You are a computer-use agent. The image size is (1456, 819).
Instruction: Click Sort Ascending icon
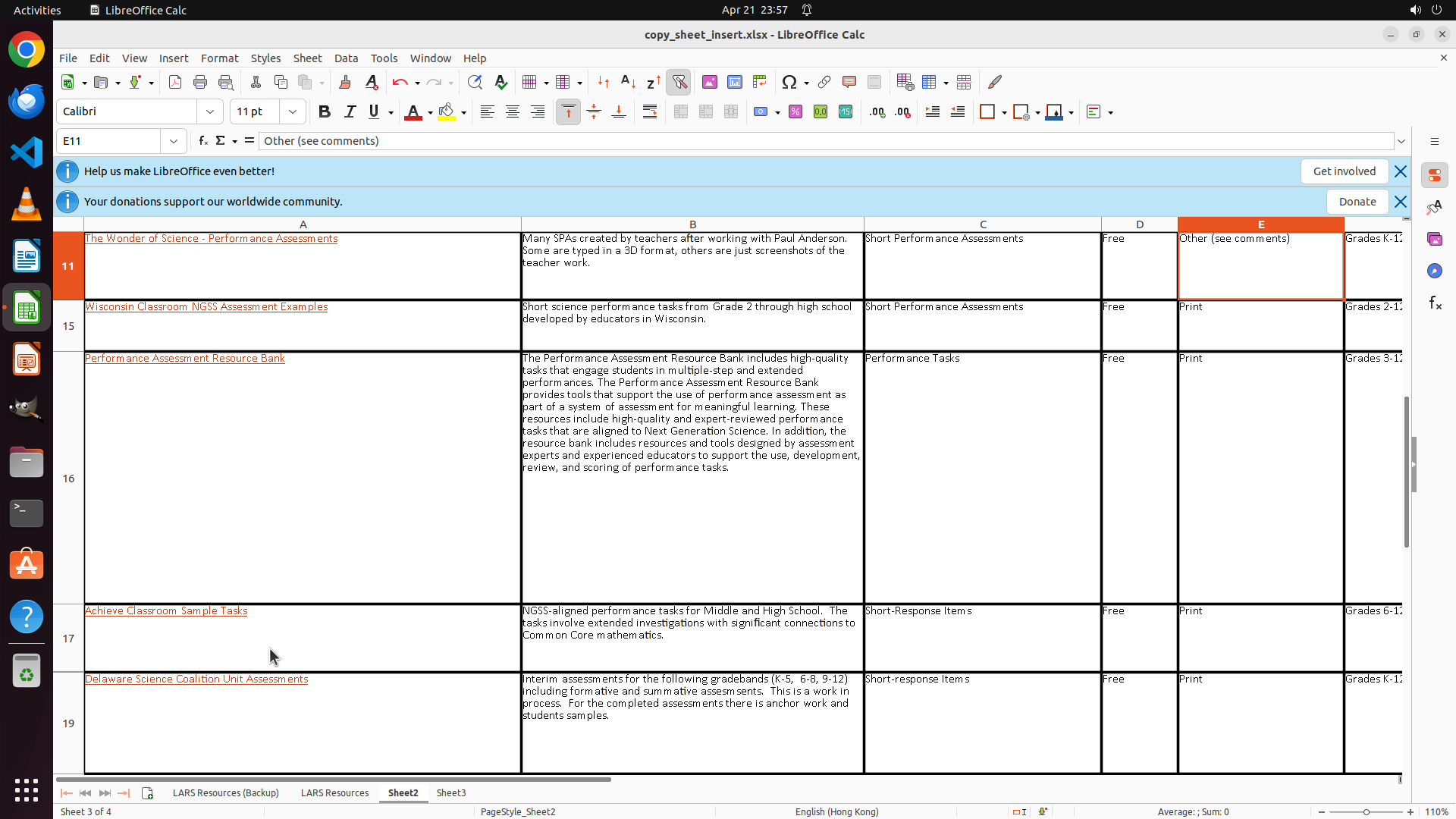(628, 82)
